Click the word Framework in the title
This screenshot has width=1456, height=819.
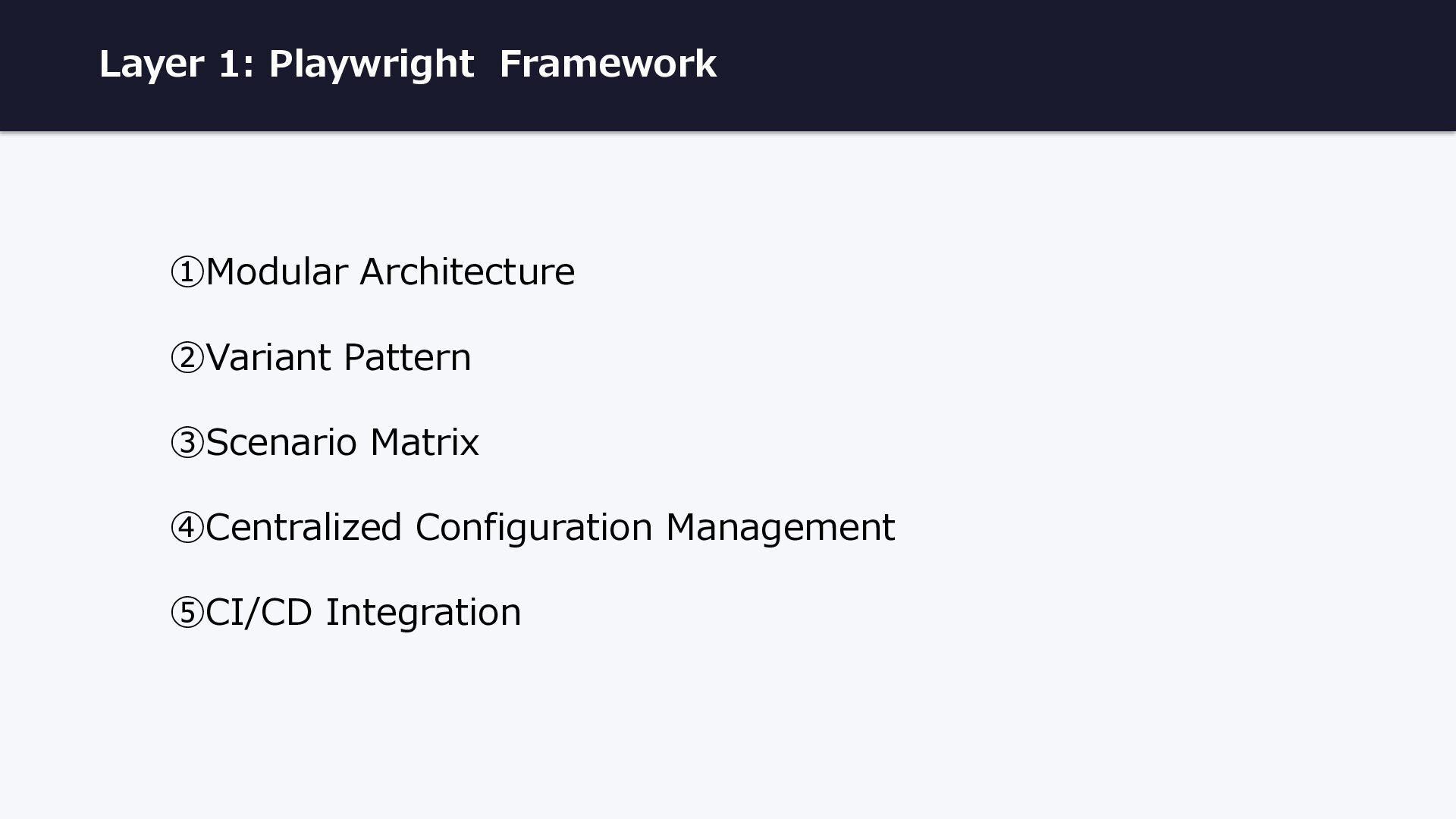click(607, 64)
